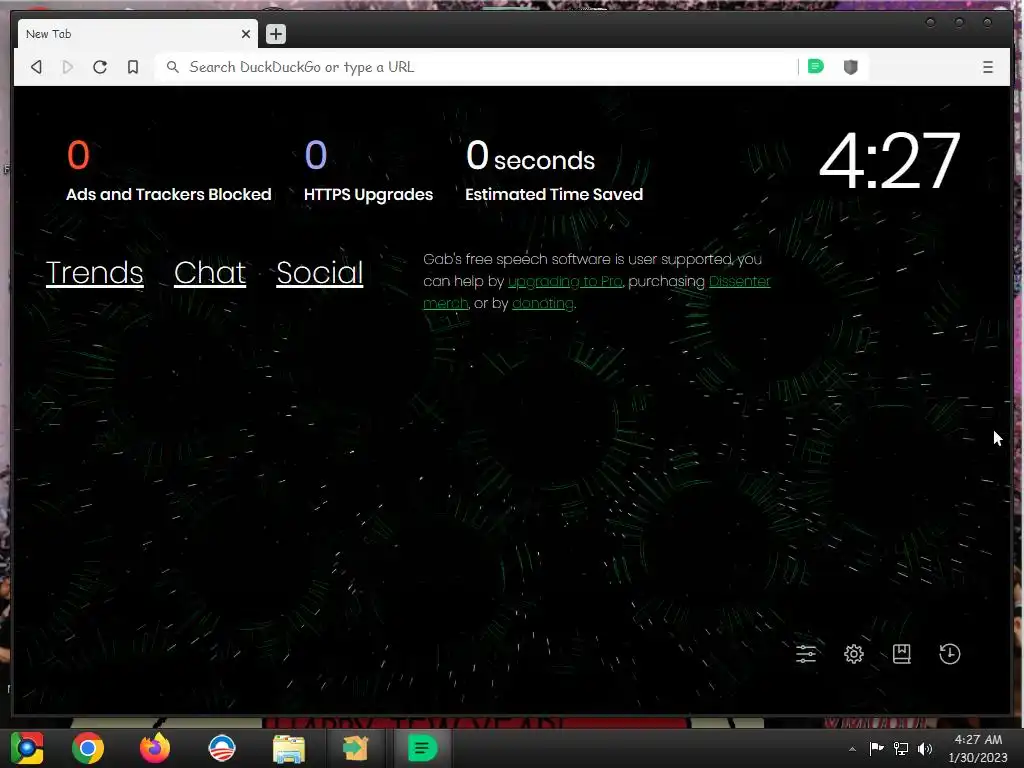Follow the donating link
Image resolution: width=1024 pixels, height=768 pixels.
(543, 304)
